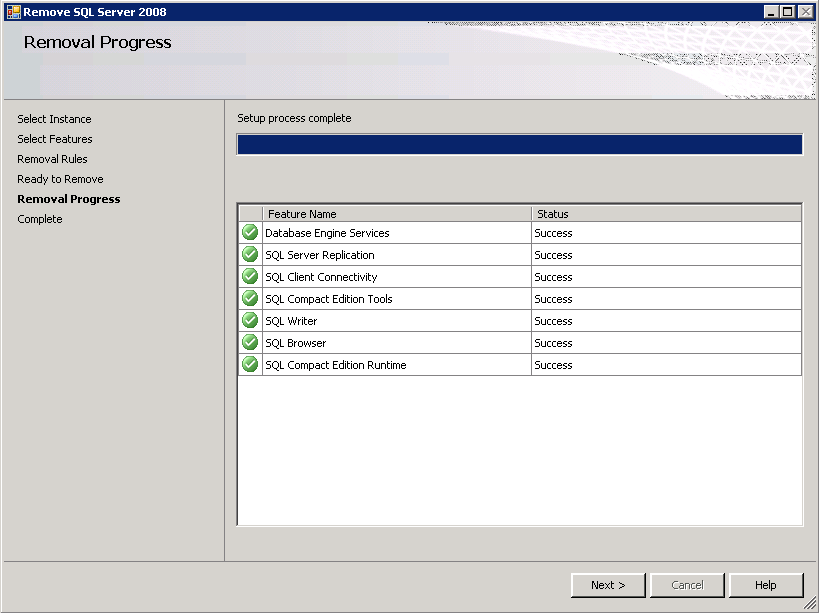
Task: Select the SQL Compact Edition Tools feature name
Action: tap(329, 299)
